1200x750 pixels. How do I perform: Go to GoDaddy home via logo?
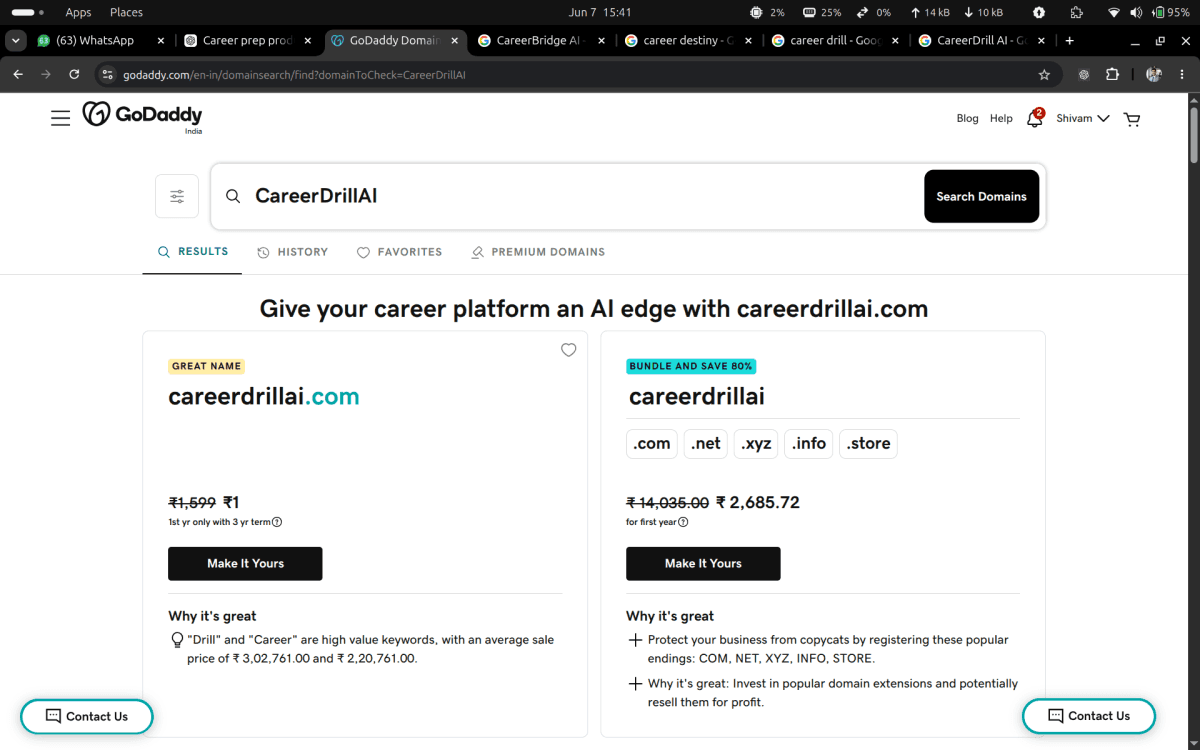142,116
